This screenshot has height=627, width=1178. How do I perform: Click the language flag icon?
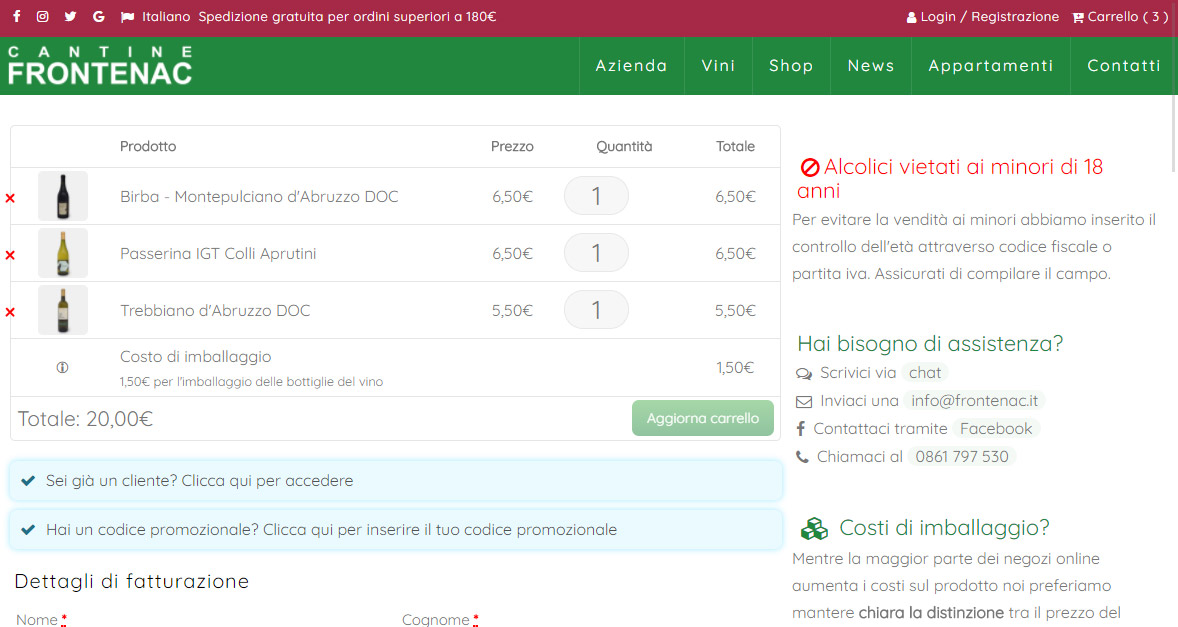coord(128,17)
